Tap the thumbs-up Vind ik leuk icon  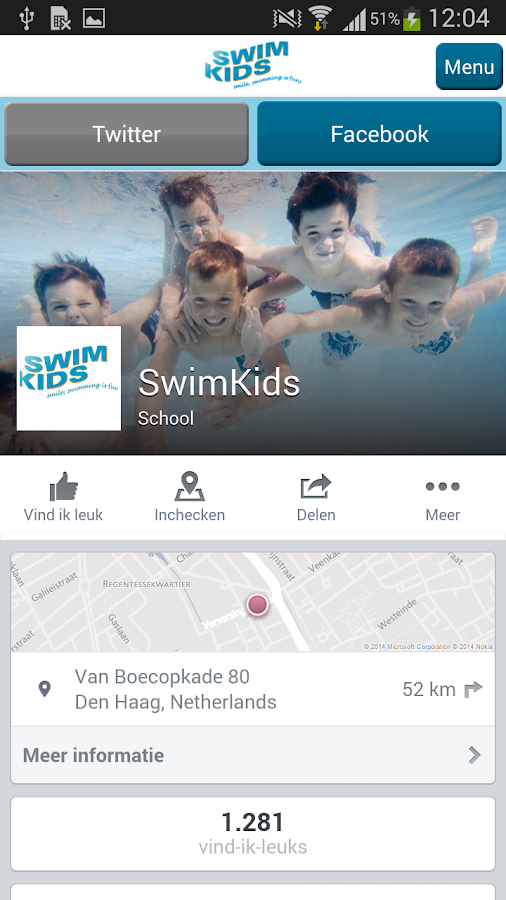(63, 487)
